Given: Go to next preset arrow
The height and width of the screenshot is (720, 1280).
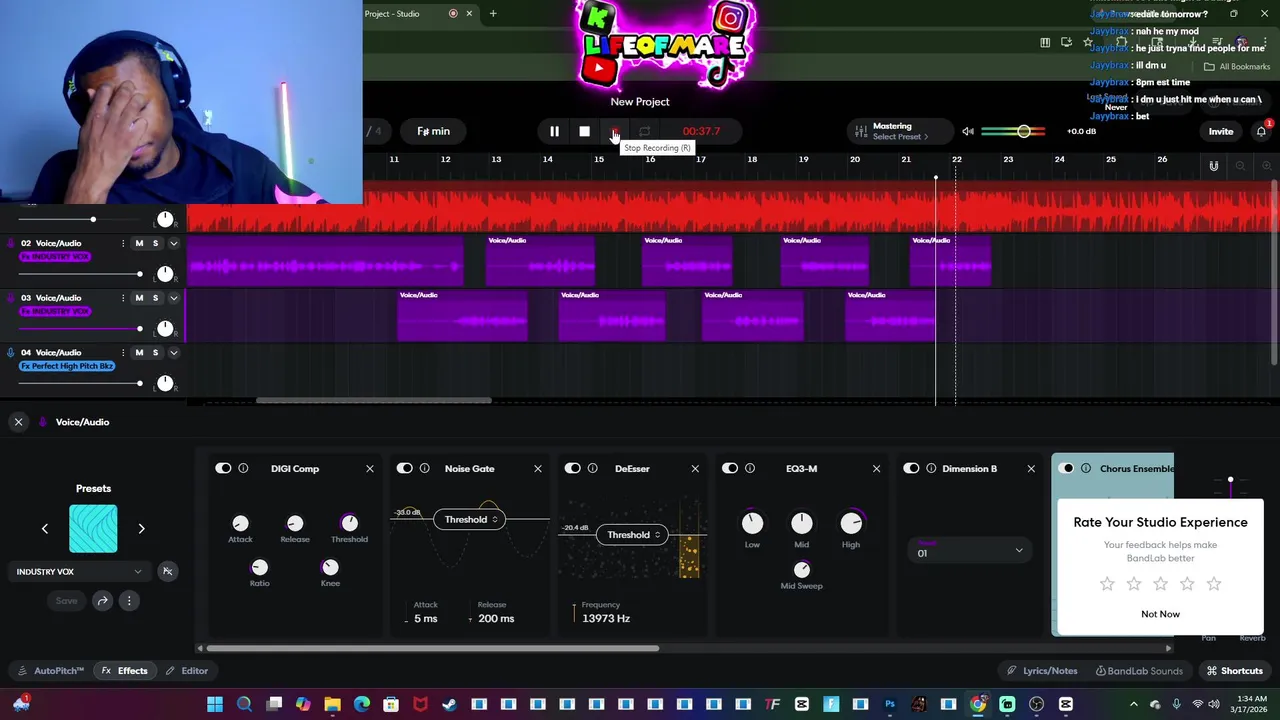Looking at the screenshot, I should pyautogui.click(x=141, y=528).
